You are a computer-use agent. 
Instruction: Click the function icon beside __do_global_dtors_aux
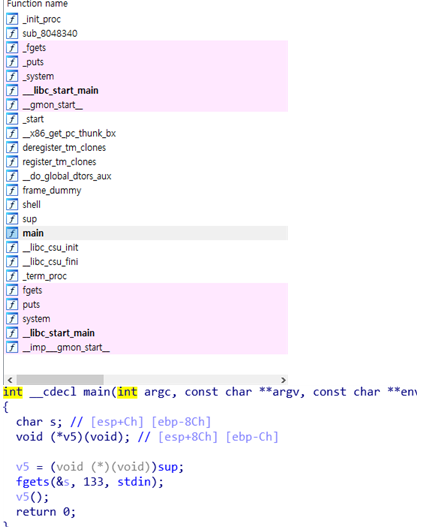tap(12, 176)
